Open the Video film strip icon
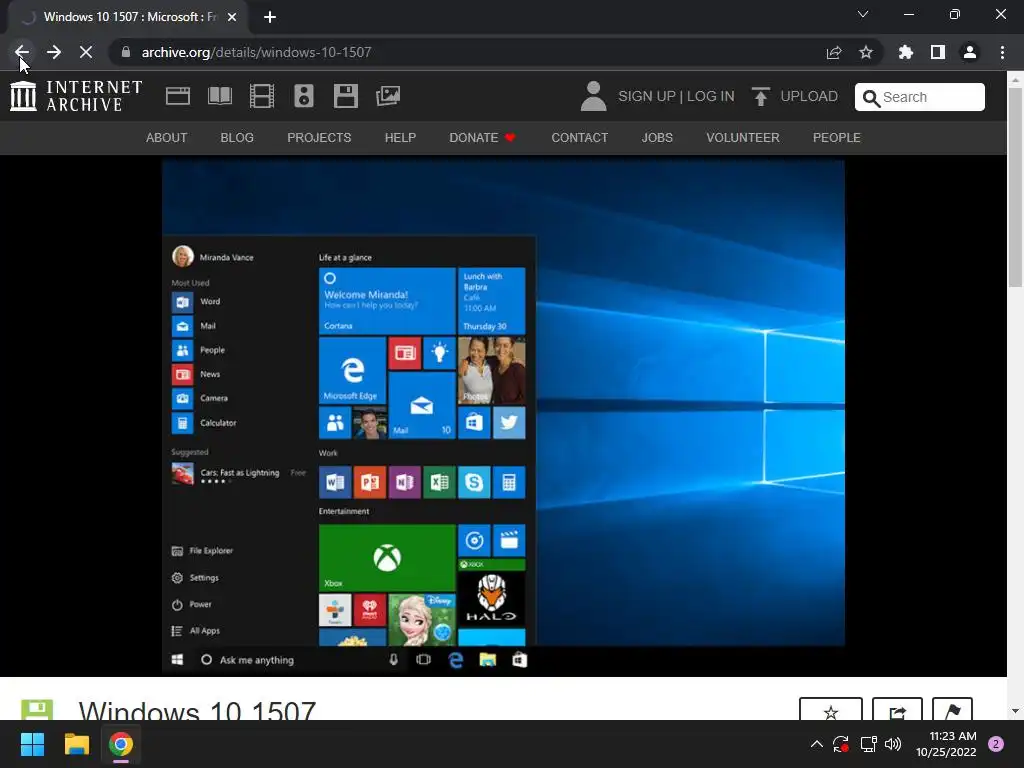This screenshot has height=768, width=1024. [262, 96]
